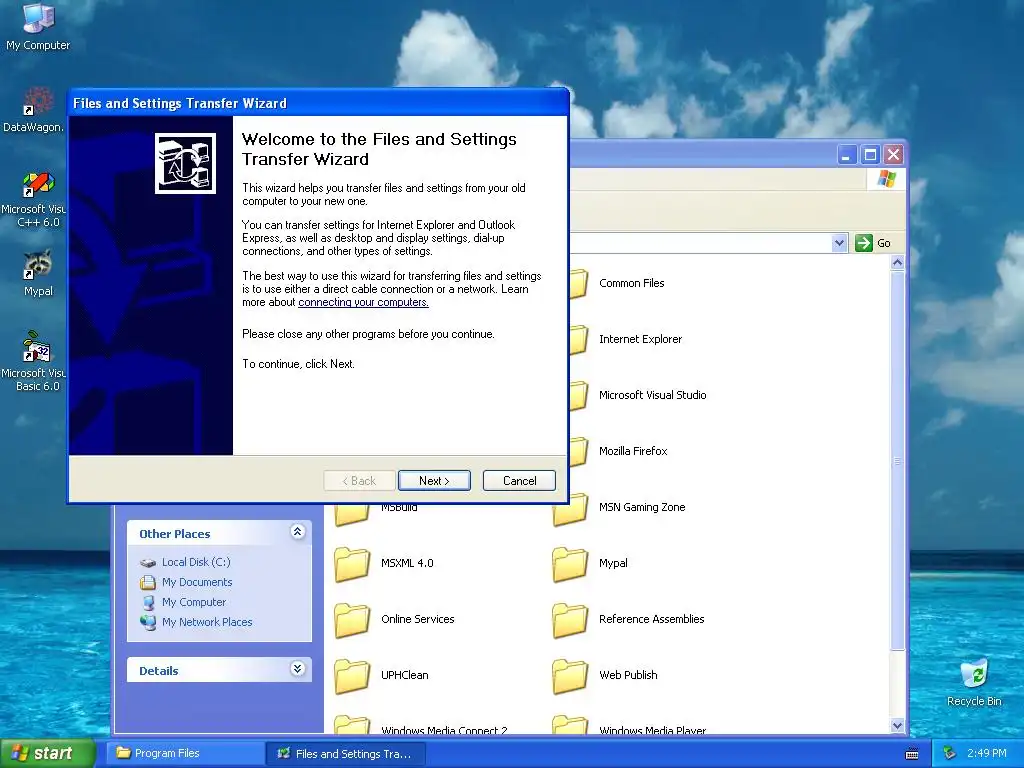Click the wizard title bar
This screenshot has width=1024, height=768.
tap(318, 103)
